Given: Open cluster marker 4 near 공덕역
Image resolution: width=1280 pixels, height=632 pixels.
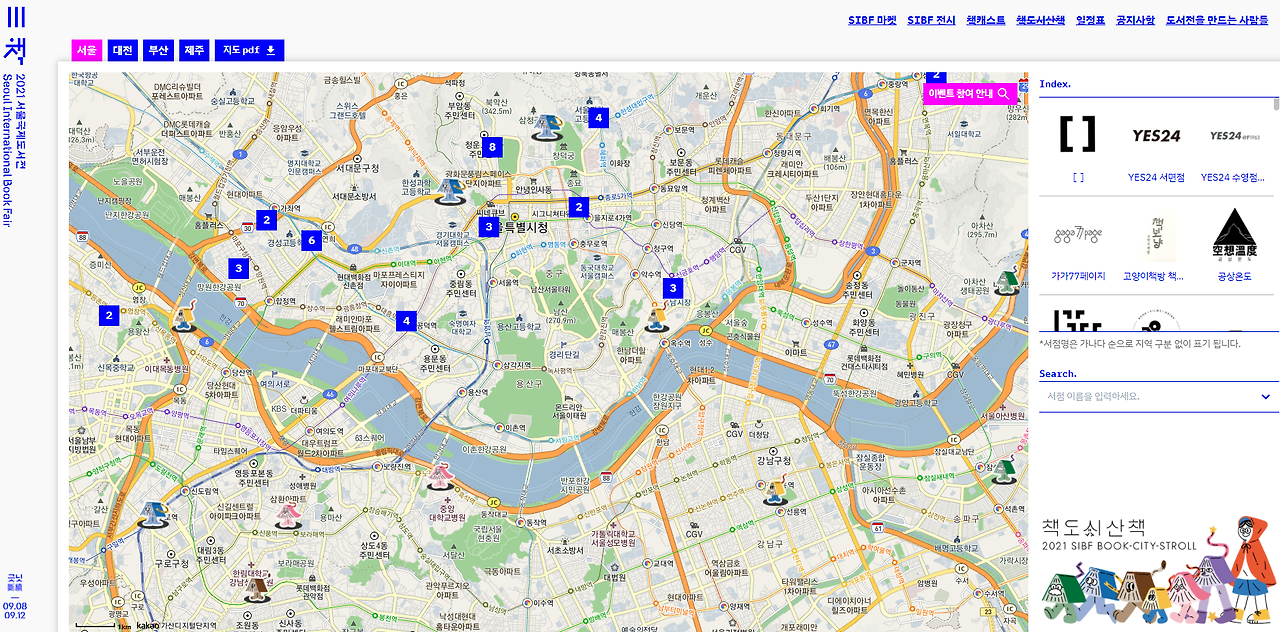Looking at the screenshot, I should coord(405,321).
